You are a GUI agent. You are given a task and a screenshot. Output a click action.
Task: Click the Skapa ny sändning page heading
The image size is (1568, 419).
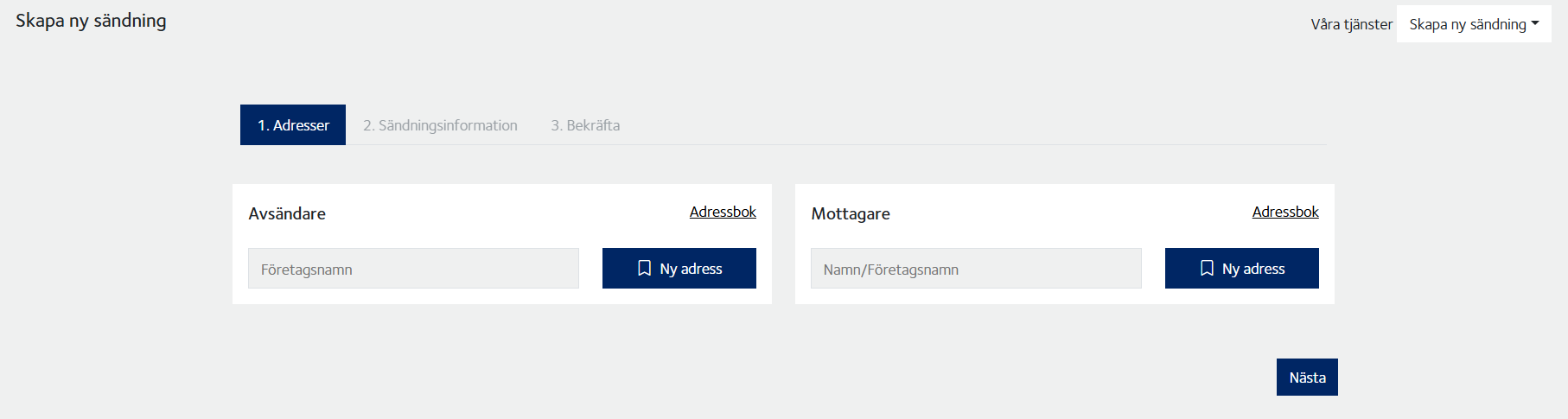[91, 21]
